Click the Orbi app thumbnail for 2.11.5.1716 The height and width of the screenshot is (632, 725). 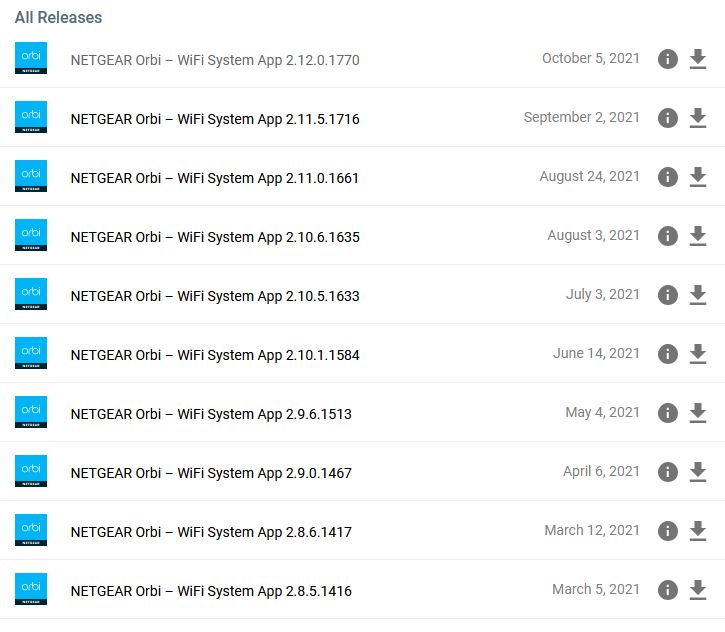pyautogui.click(x=31, y=117)
